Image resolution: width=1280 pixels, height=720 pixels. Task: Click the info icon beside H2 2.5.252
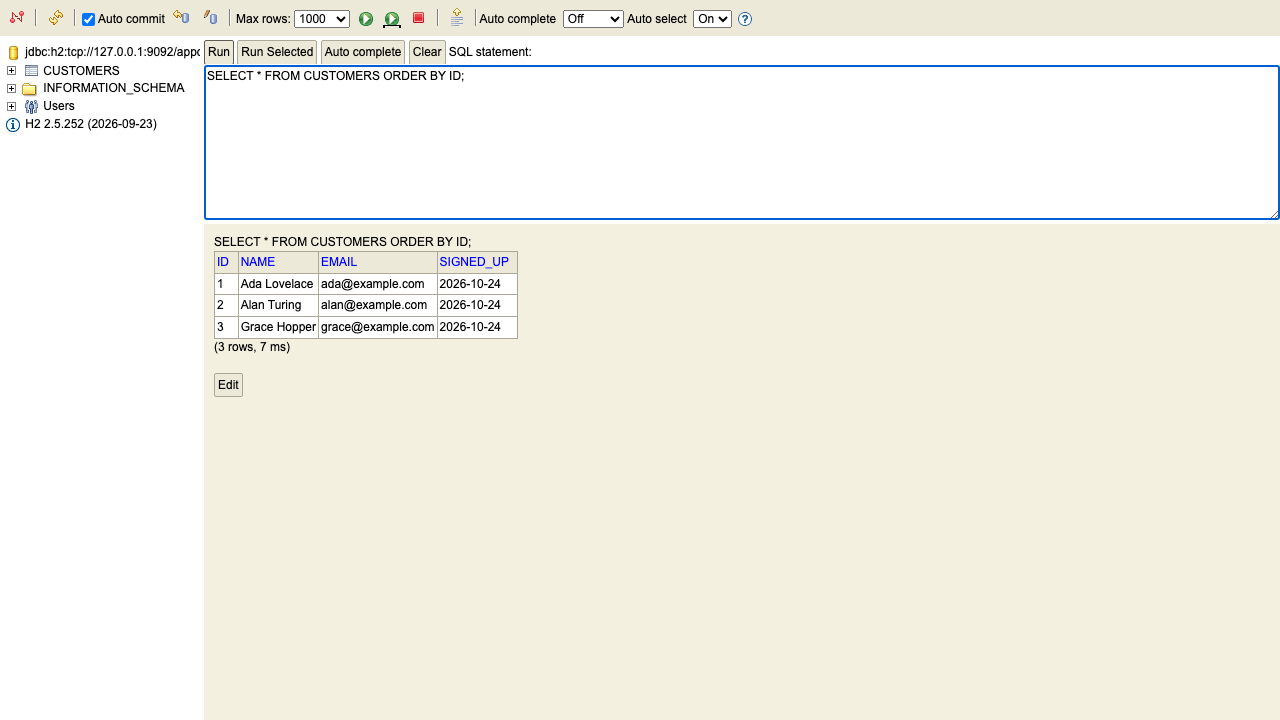pyautogui.click(x=13, y=125)
